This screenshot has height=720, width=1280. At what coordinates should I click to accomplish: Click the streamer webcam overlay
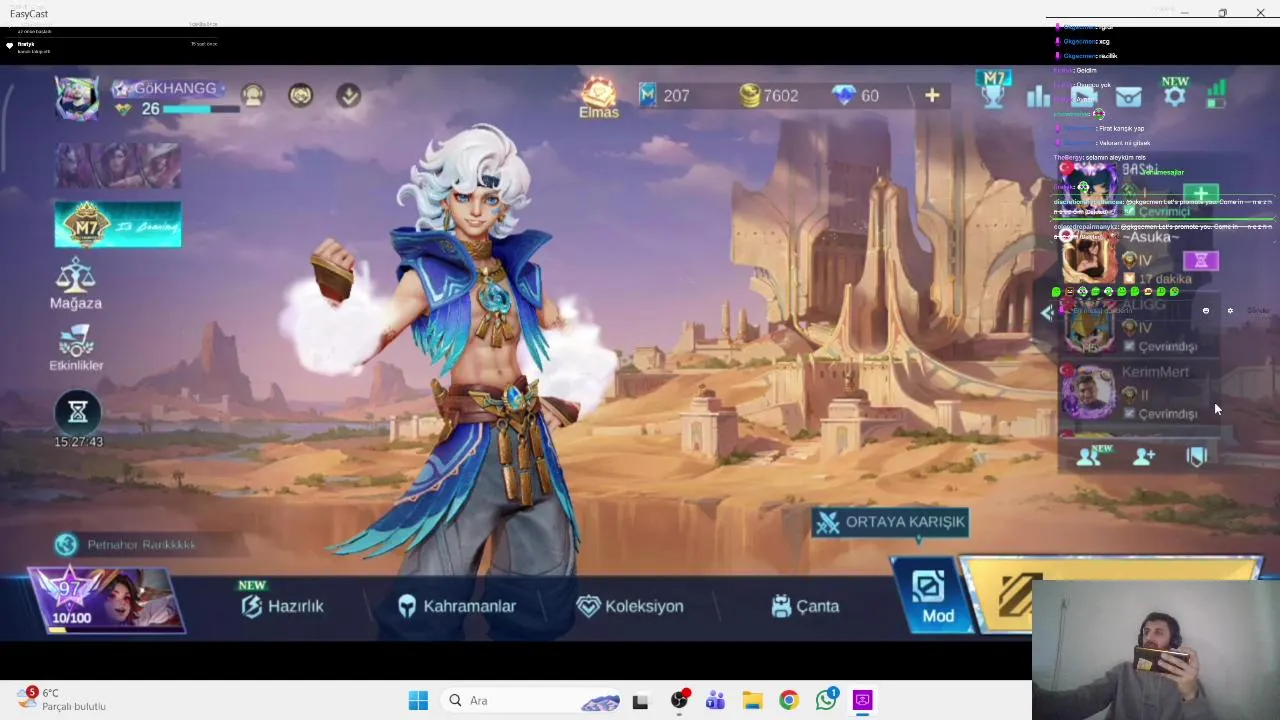1156,649
